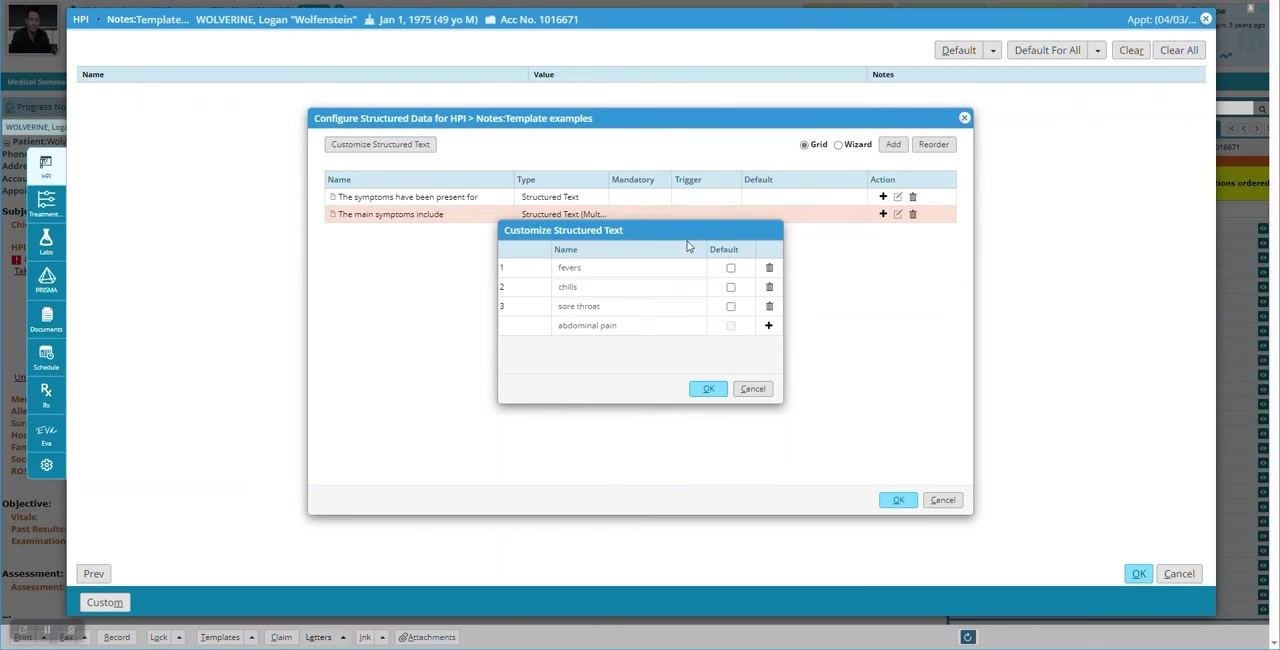Screen dimensions: 1280x650
Task: Delete the 'fevers' option
Action: coord(769,268)
